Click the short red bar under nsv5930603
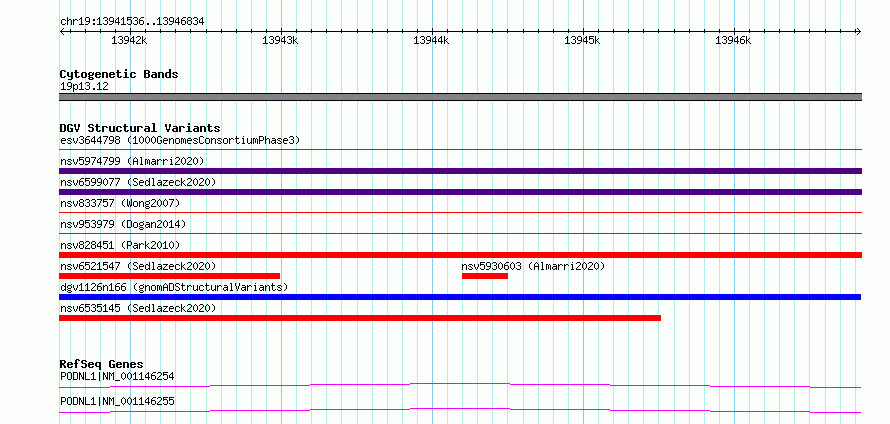This screenshot has width=890, height=424. pos(485,276)
